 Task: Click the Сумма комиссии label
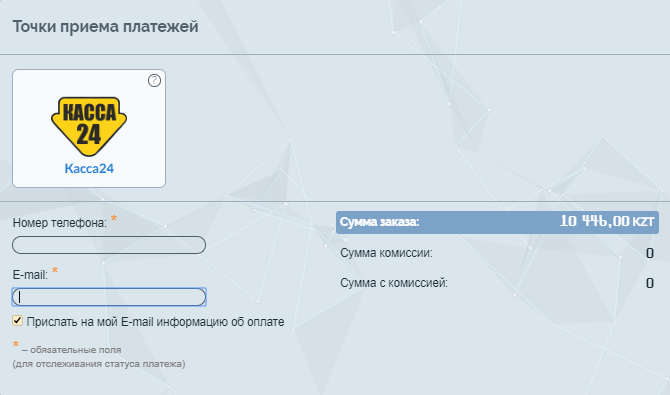coord(386,253)
